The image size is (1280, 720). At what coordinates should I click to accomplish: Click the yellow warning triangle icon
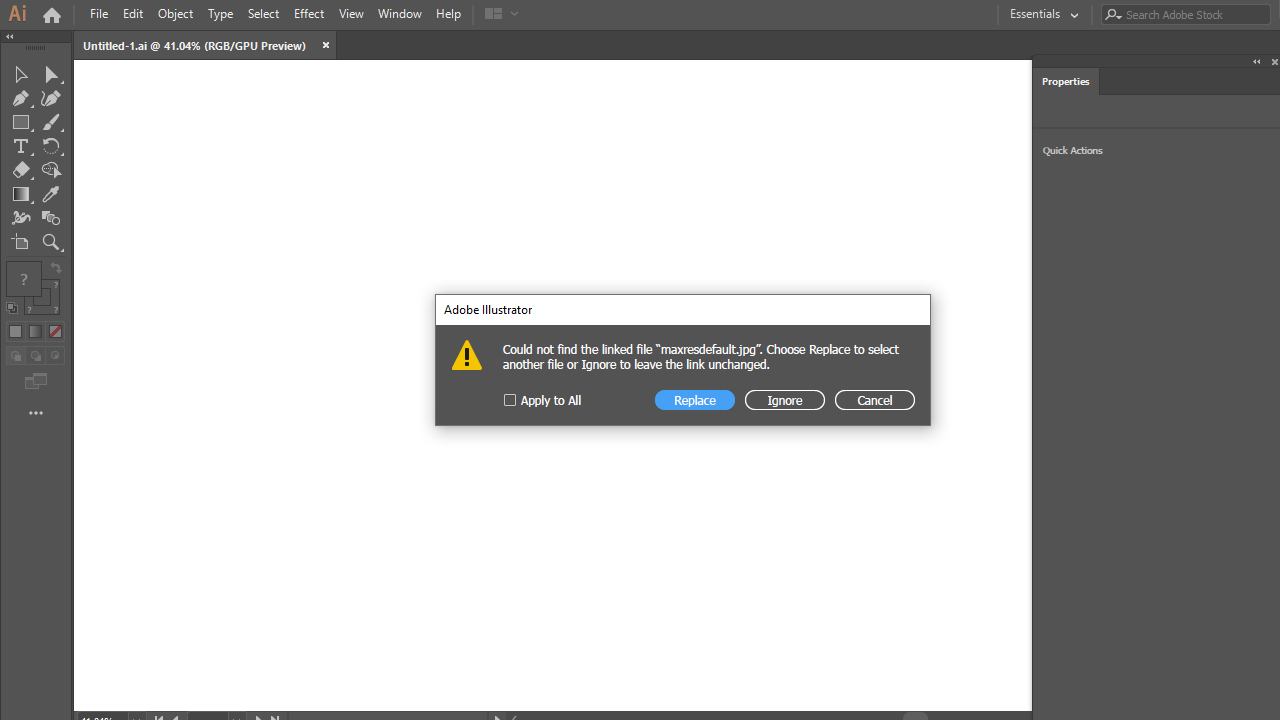click(467, 355)
